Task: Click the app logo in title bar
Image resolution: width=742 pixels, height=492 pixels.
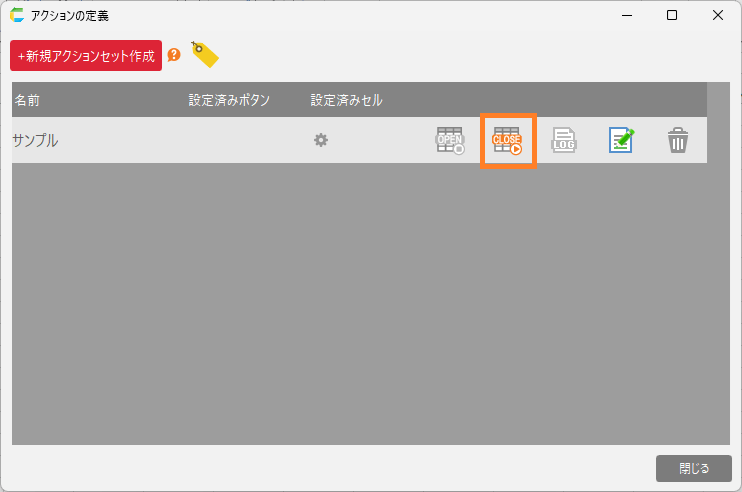Action: click(17, 15)
